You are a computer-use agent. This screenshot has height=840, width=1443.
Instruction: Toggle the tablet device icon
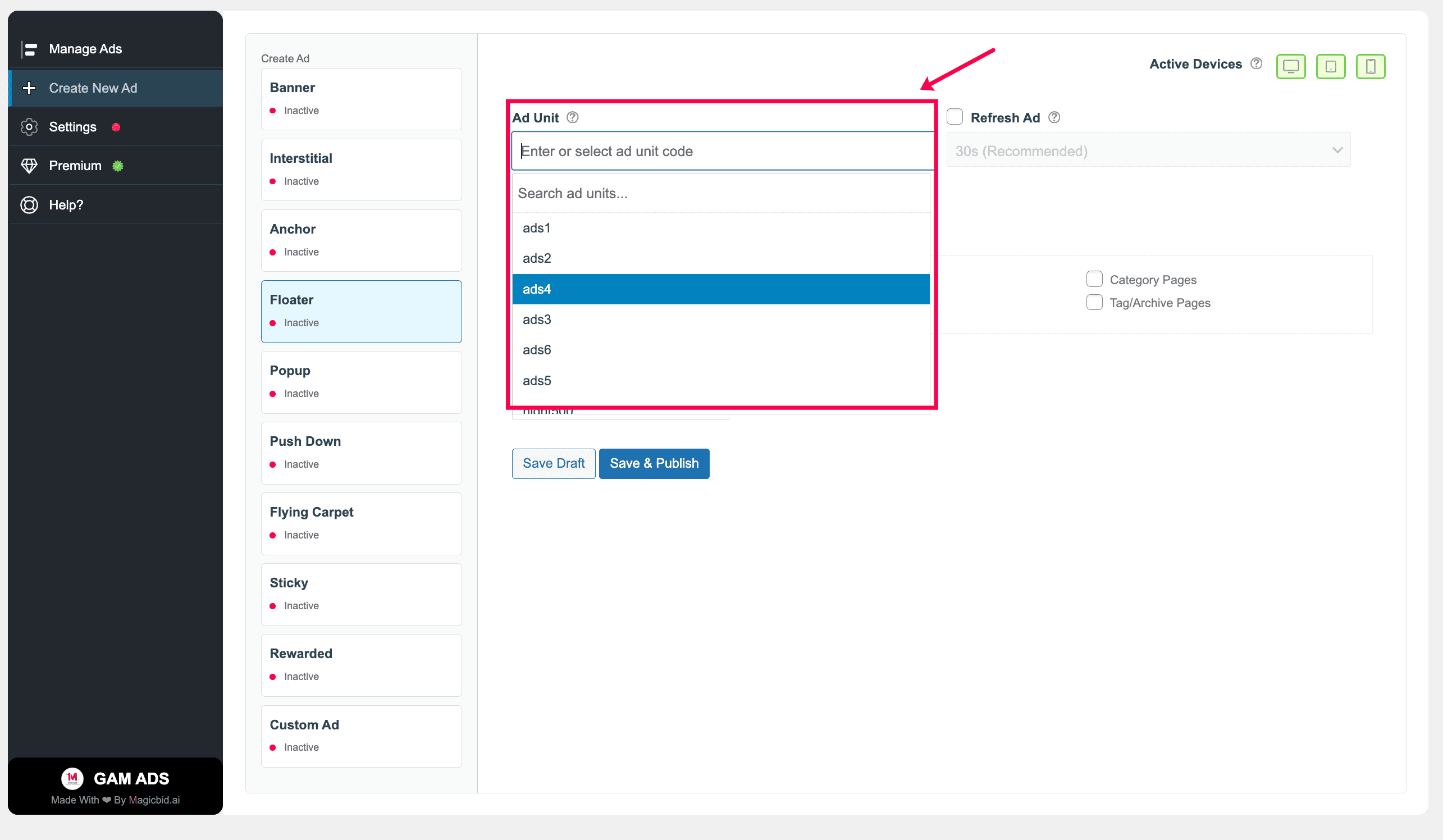(1331, 66)
